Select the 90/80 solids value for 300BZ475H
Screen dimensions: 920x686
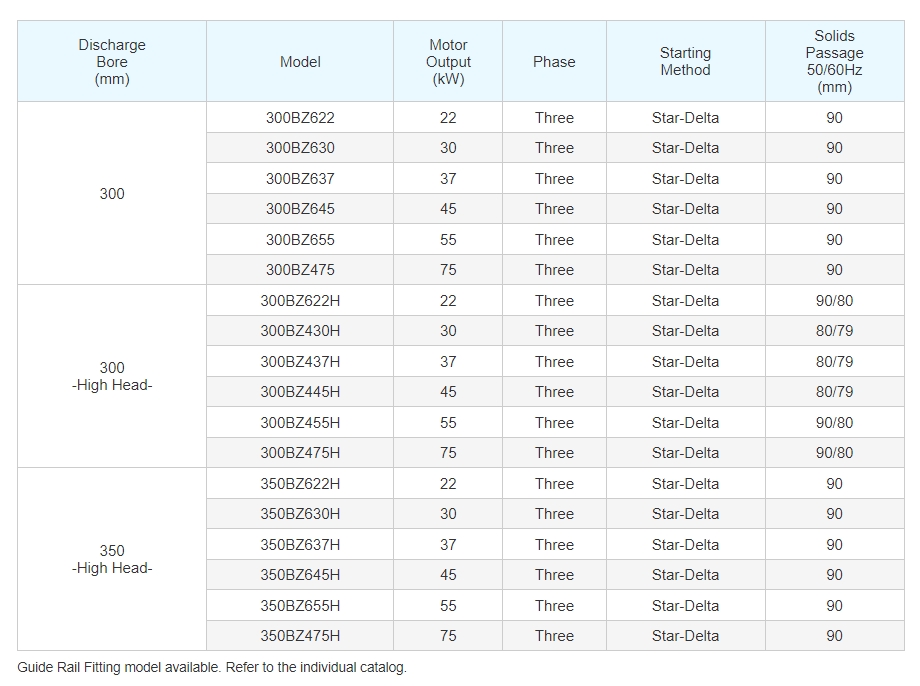pos(834,453)
